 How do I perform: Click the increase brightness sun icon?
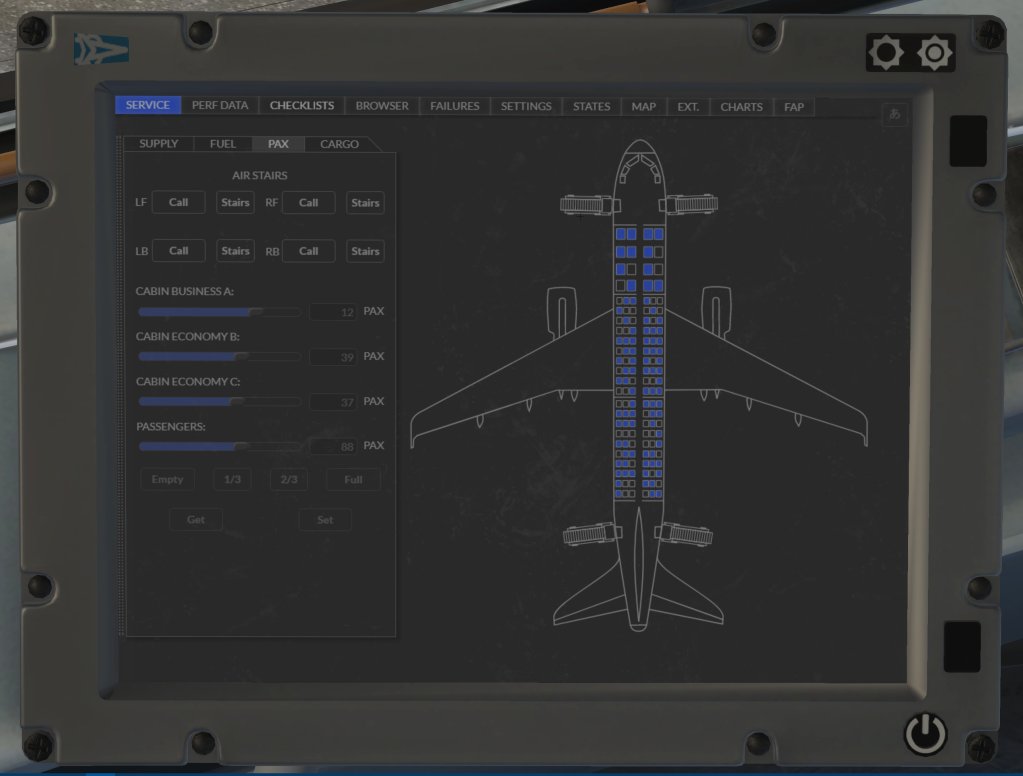[935, 53]
